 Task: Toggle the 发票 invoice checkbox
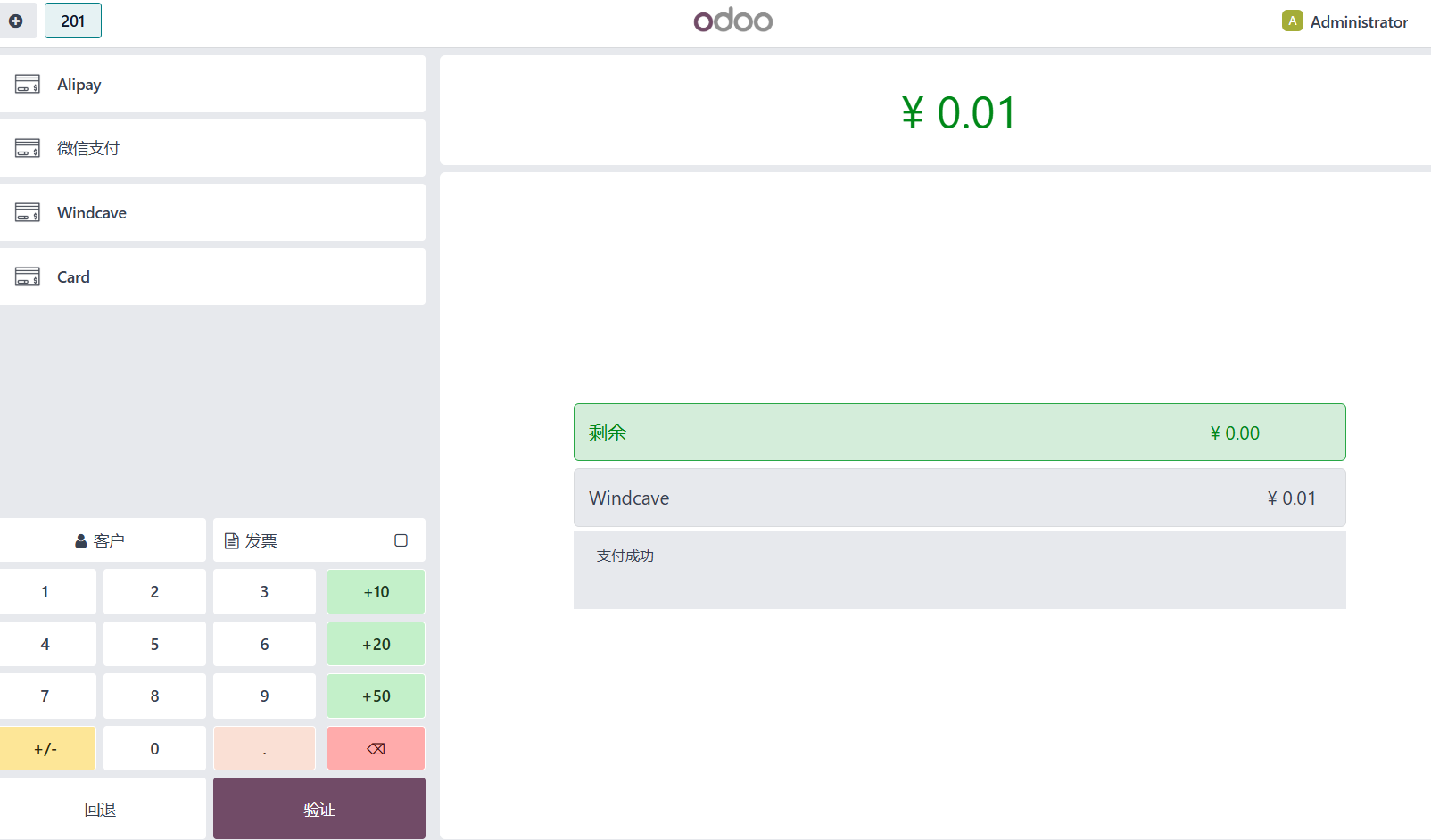[x=401, y=540]
